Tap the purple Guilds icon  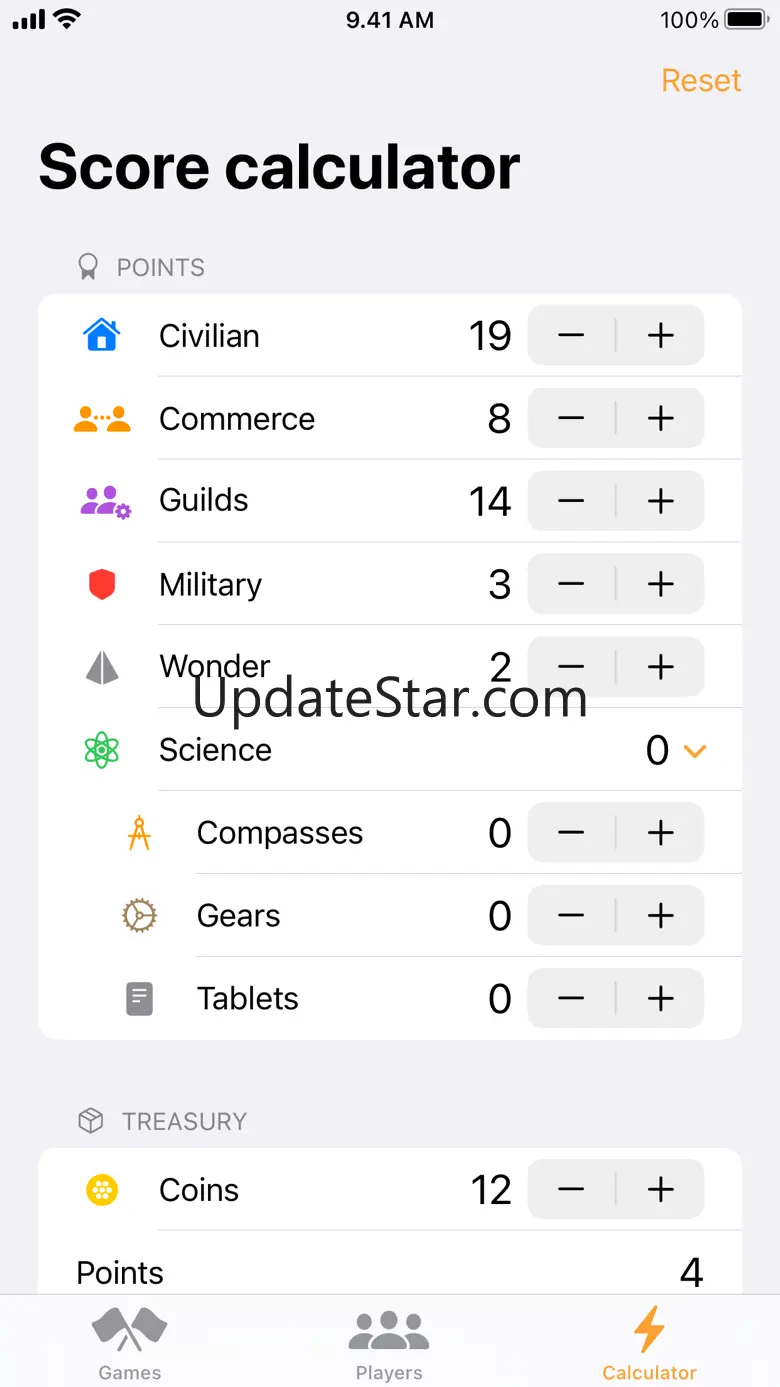104,501
